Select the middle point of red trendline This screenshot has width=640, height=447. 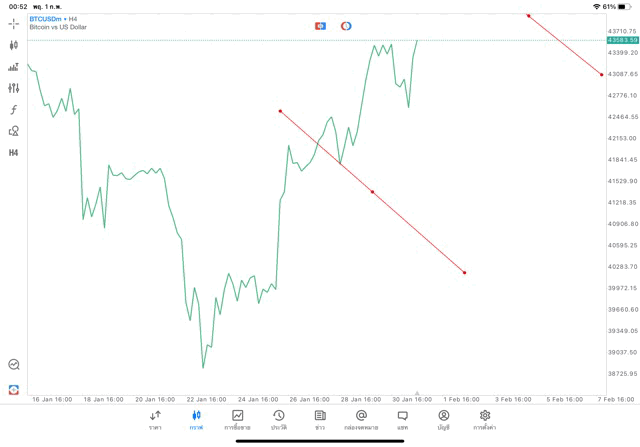tap(373, 191)
